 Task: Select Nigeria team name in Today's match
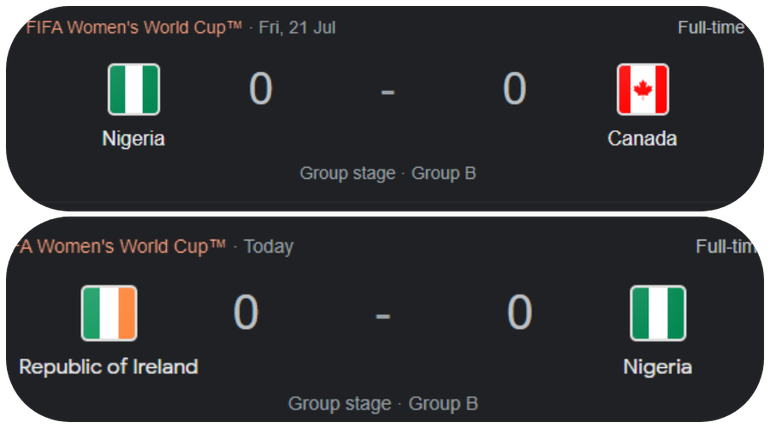[657, 367]
